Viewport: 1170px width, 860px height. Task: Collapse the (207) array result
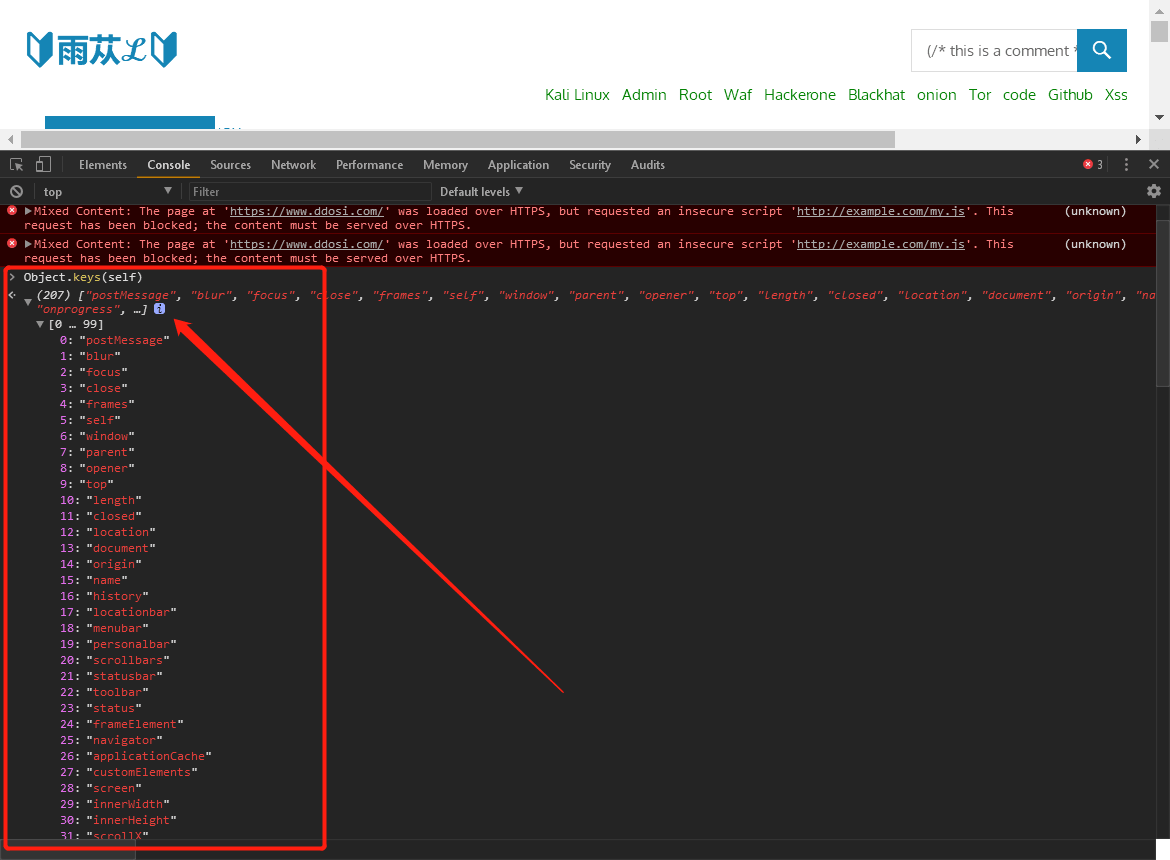tap(28, 302)
